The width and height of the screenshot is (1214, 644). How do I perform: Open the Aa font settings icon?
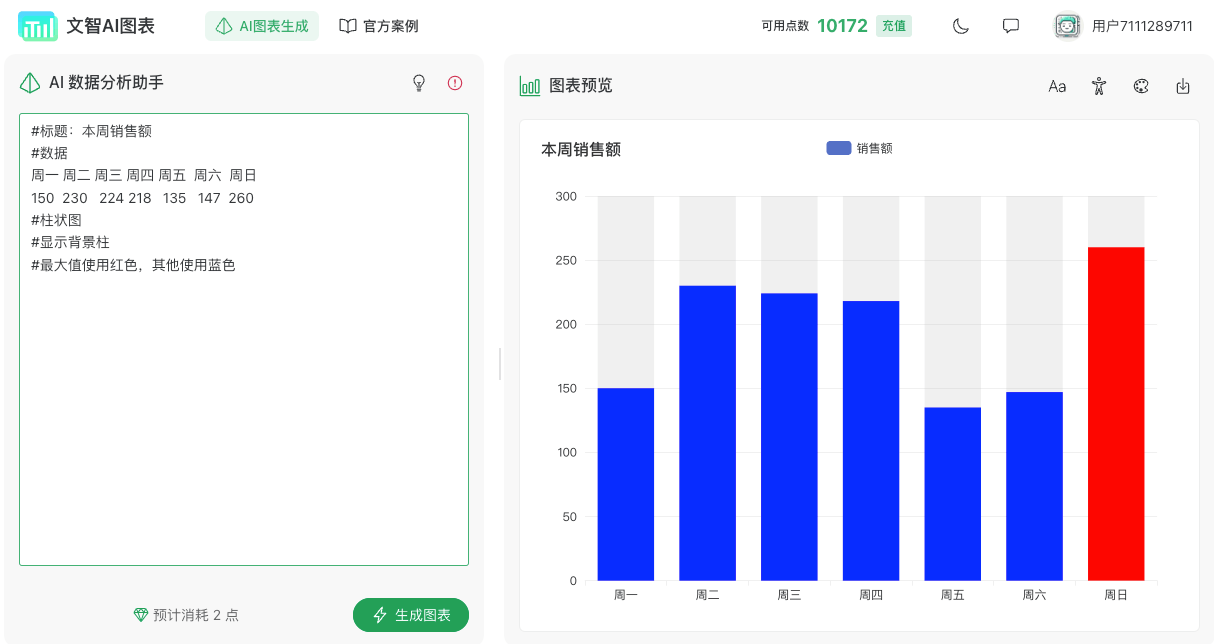click(x=1057, y=86)
